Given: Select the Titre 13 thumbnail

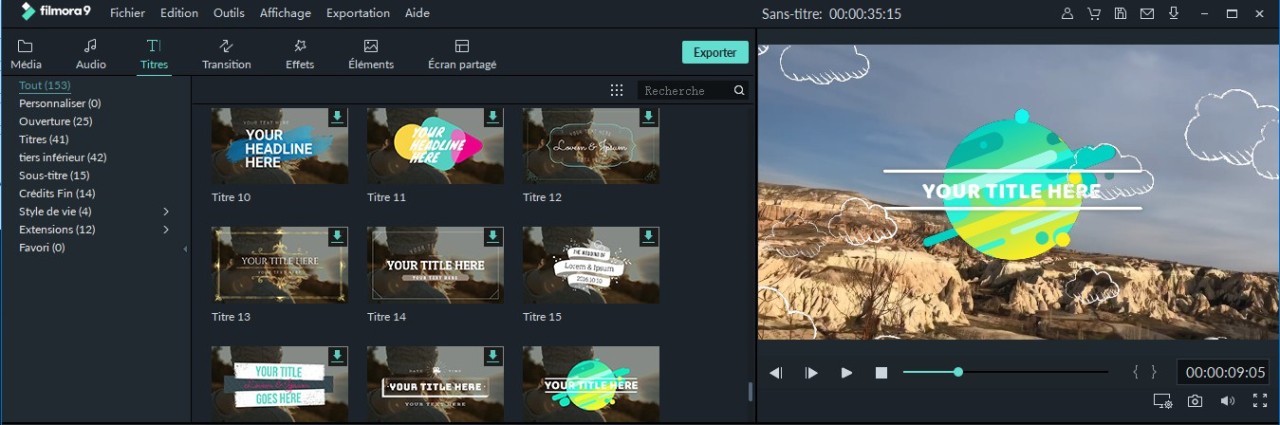Looking at the screenshot, I should tap(280, 265).
